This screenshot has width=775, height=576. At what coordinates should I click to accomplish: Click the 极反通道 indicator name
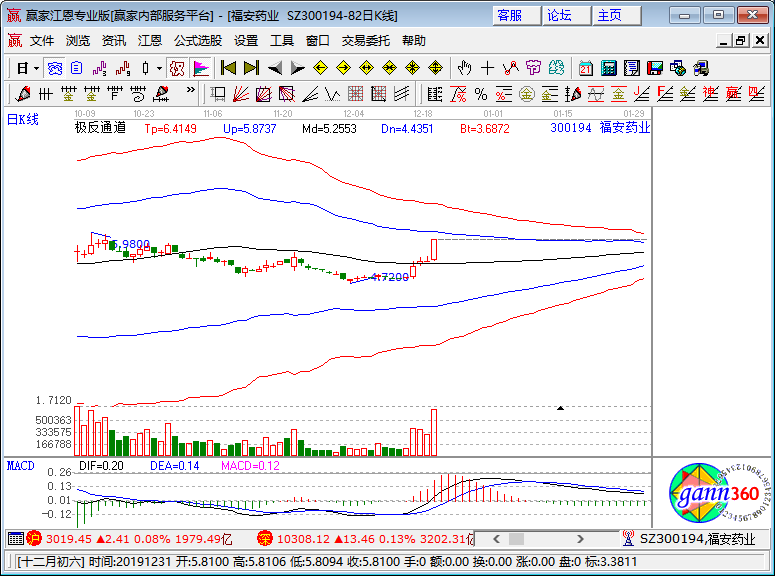click(100, 128)
